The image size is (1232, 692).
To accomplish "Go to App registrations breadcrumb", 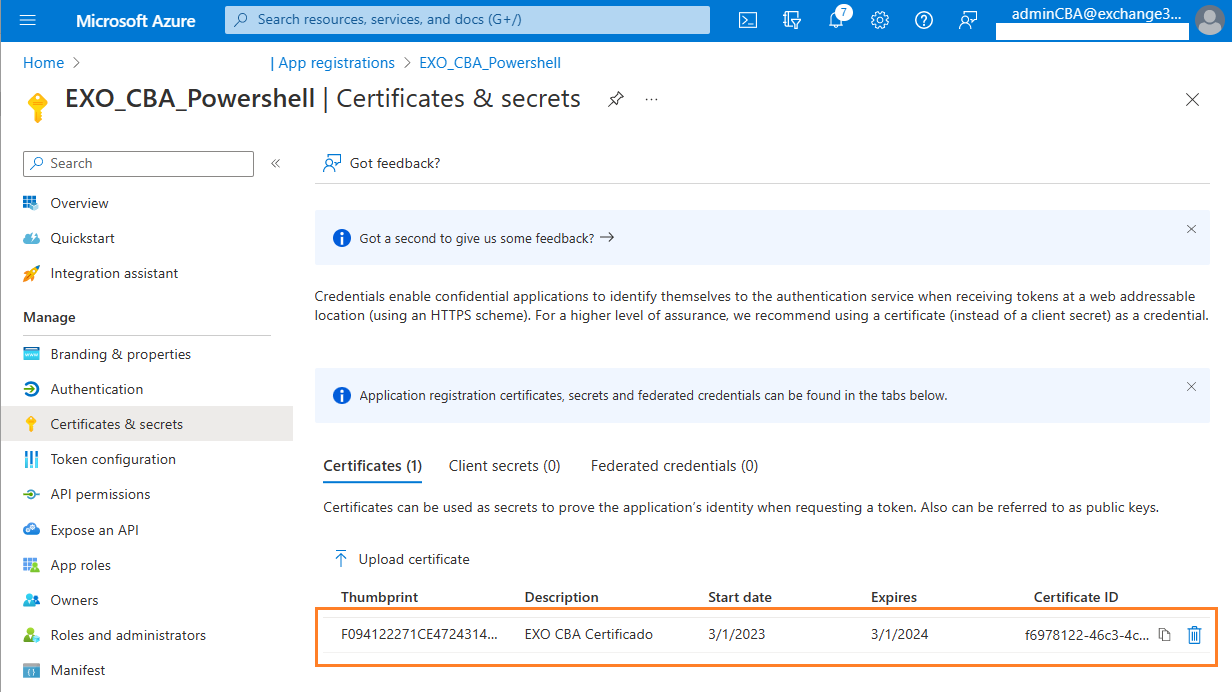I will [x=337, y=63].
